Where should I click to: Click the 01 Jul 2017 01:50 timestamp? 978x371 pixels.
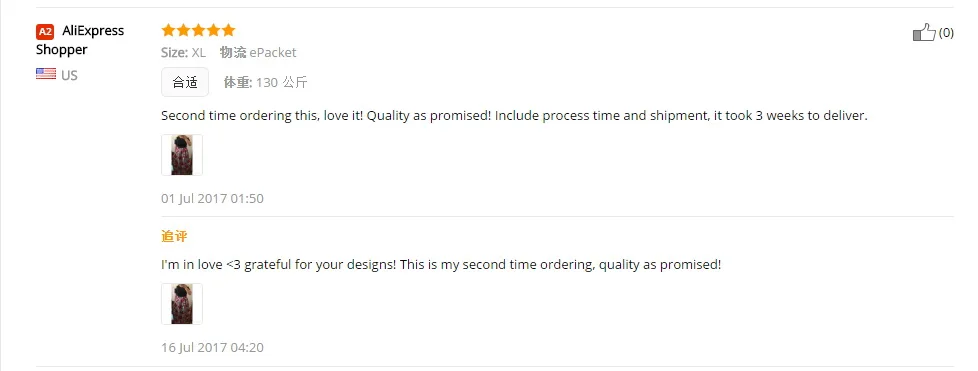[212, 199]
